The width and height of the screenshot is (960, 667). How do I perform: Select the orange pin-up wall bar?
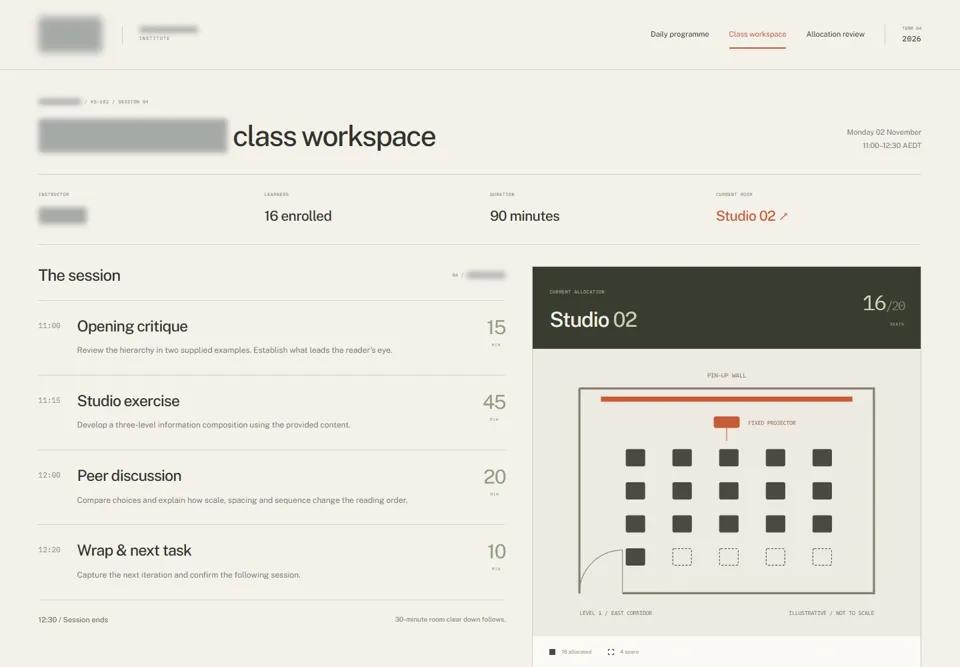click(726, 399)
